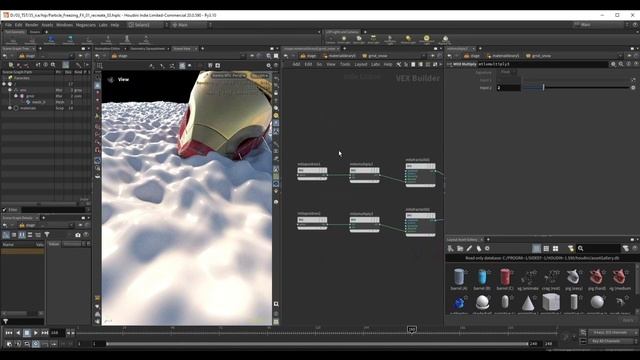Click the pencil edit icon in asset gallery toolbar

point(469,248)
